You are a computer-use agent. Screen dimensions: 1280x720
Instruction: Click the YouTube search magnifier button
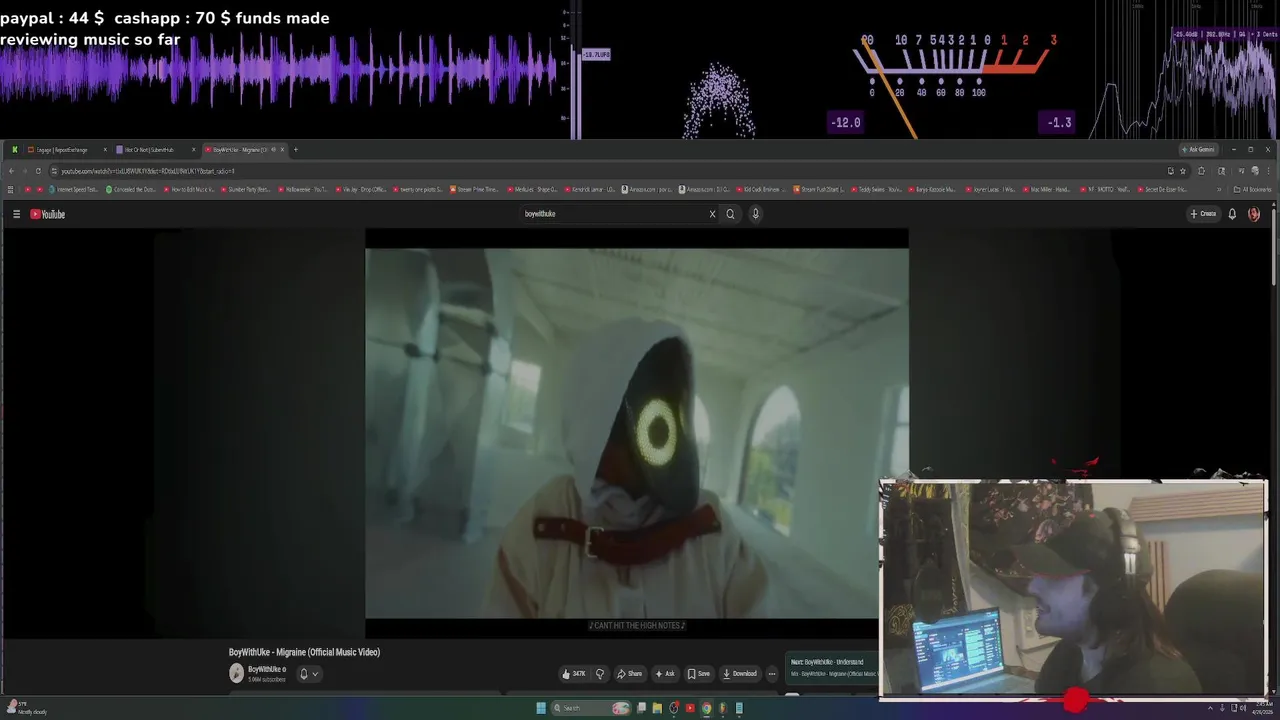pyautogui.click(x=730, y=214)
